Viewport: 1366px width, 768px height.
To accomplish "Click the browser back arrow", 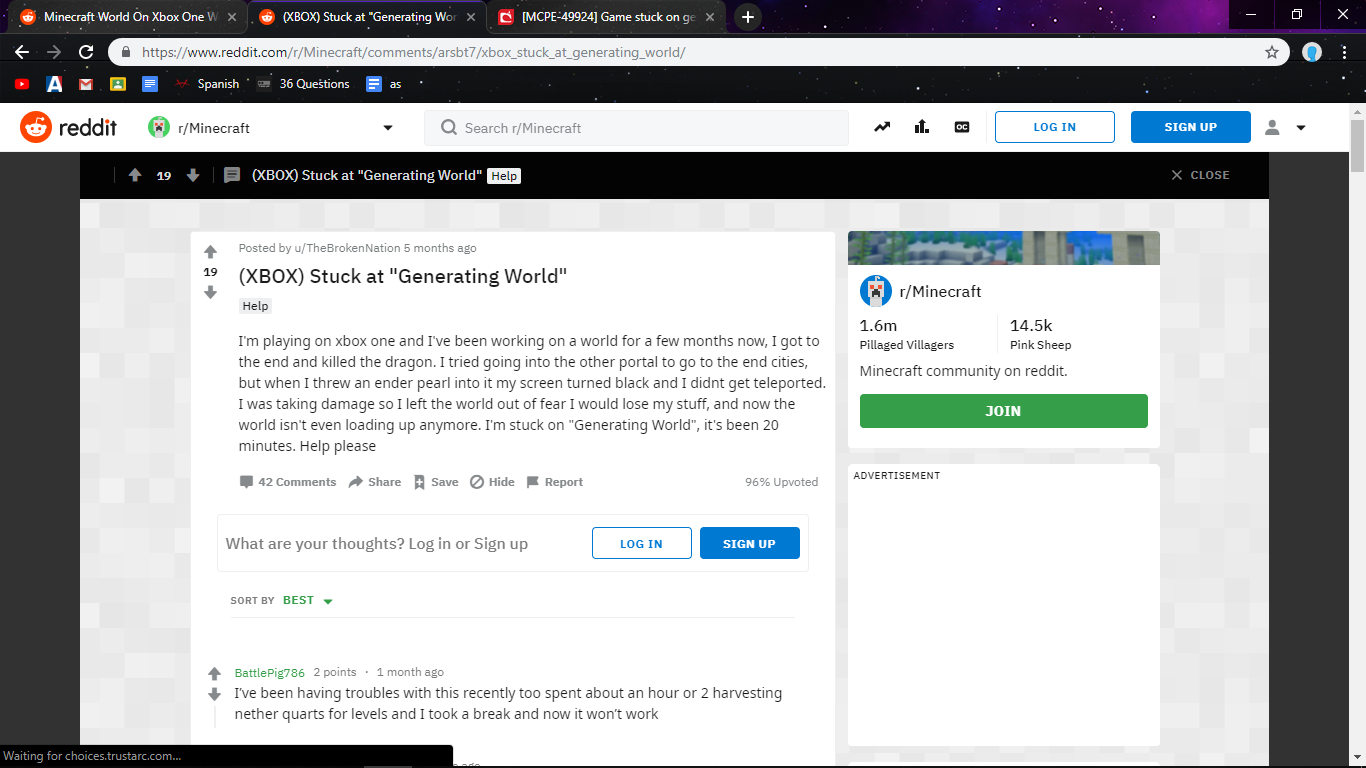I will [x=22, y=52].
